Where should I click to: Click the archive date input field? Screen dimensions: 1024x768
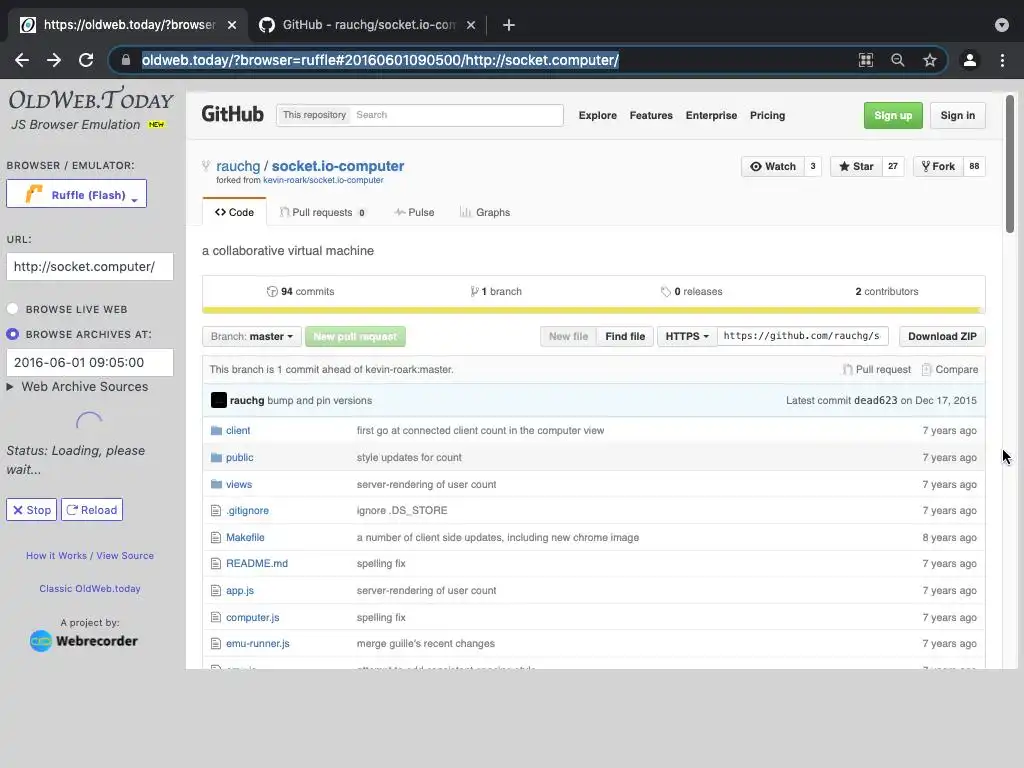90,362
